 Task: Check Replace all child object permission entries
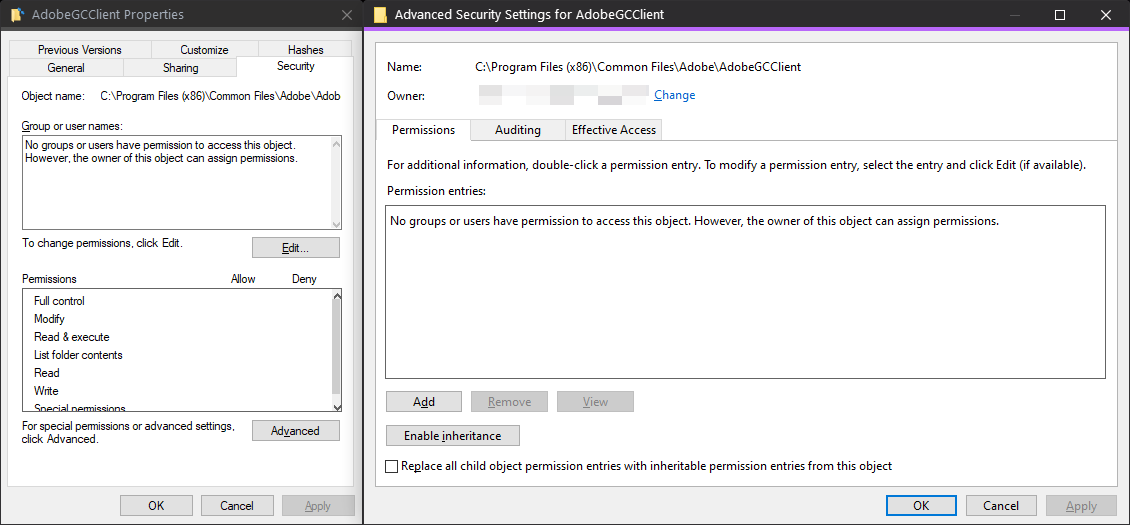tap(391, 467)
